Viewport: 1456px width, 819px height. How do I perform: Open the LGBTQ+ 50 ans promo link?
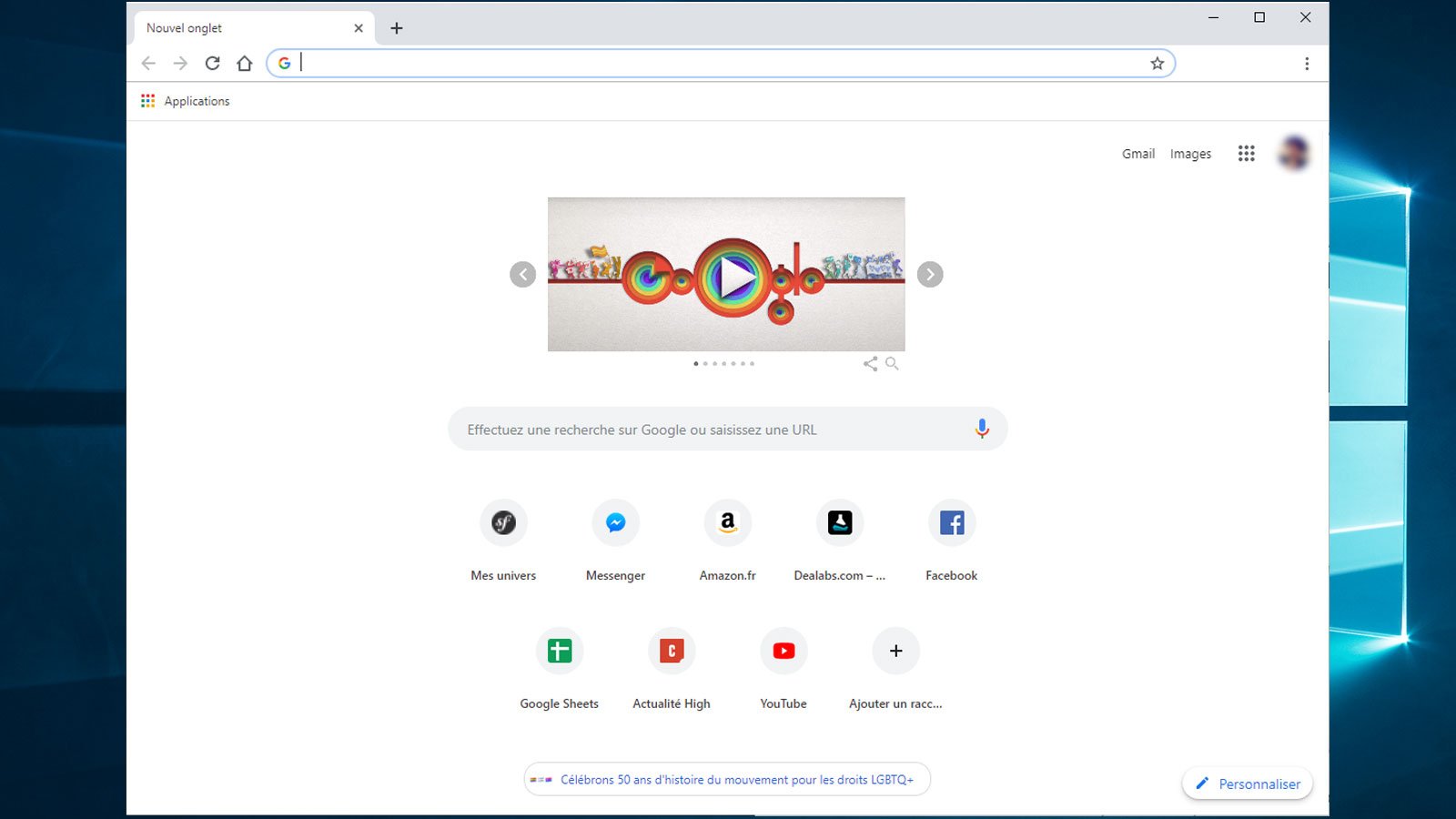727,779
